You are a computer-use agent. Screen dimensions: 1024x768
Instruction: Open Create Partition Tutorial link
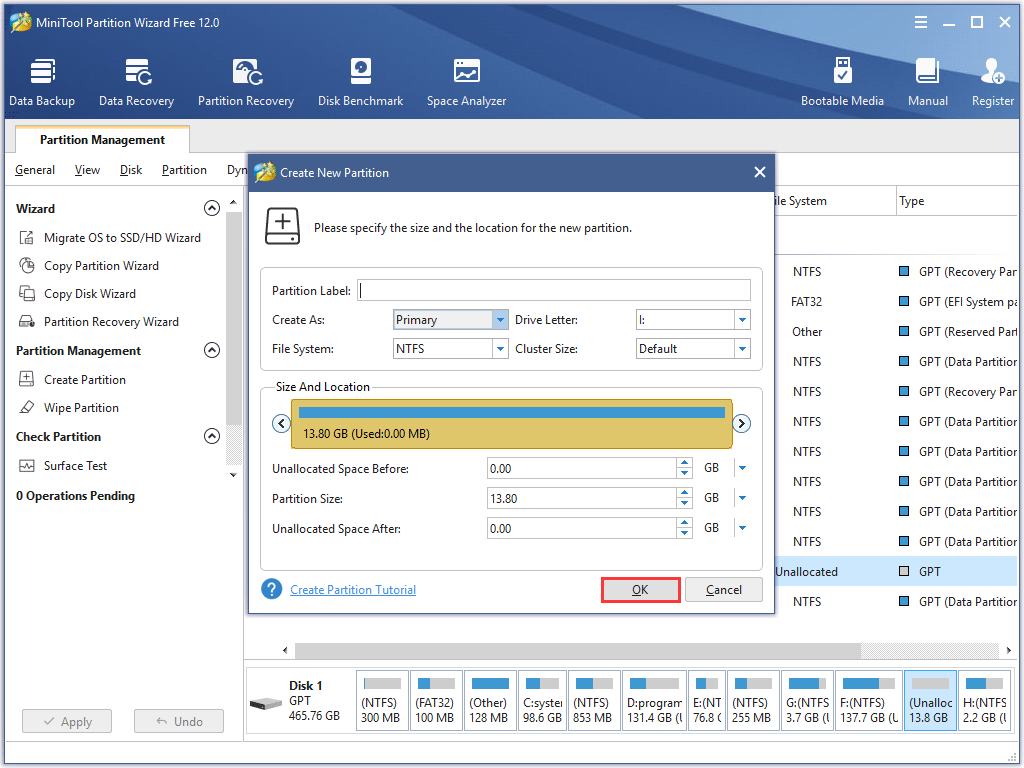coord(353,590)
